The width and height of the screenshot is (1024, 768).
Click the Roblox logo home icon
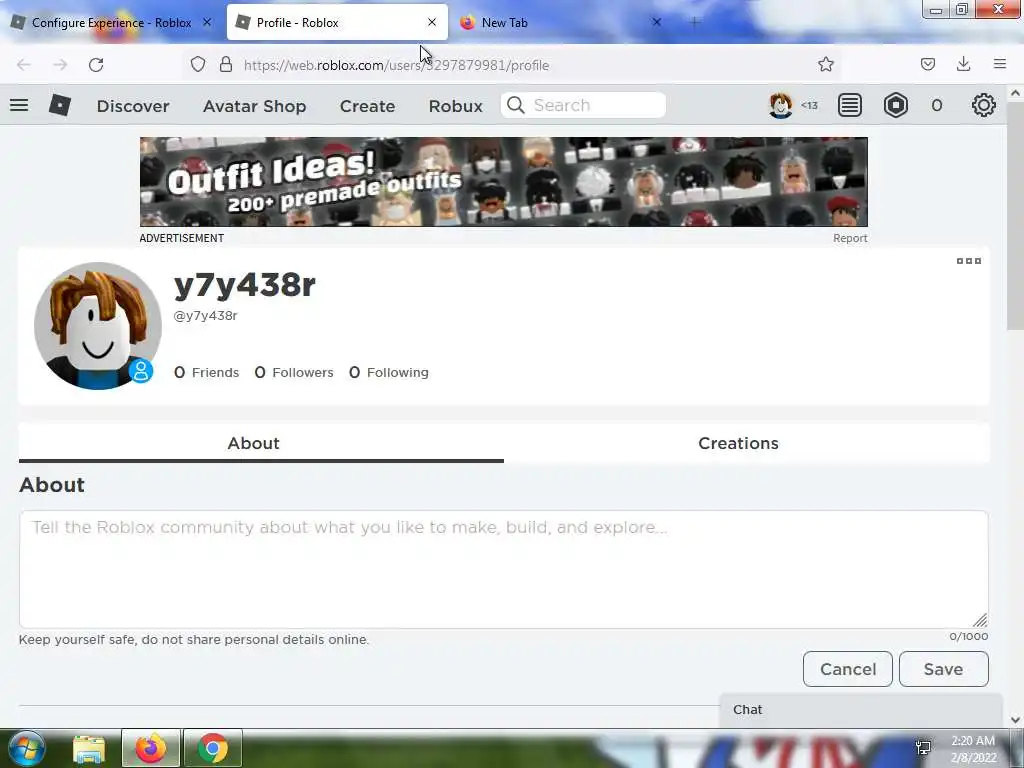[x=59, y=105]
